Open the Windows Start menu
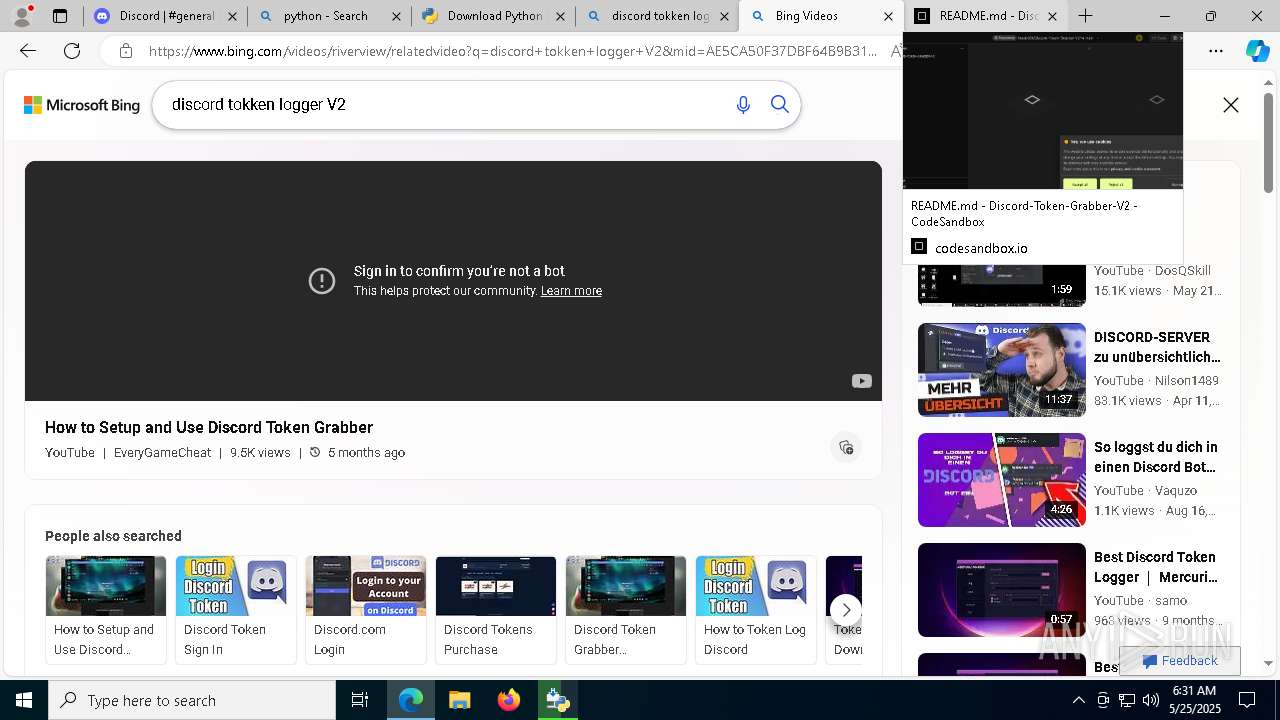This screenshot has height=720, width=1280. tap(24, 700)
